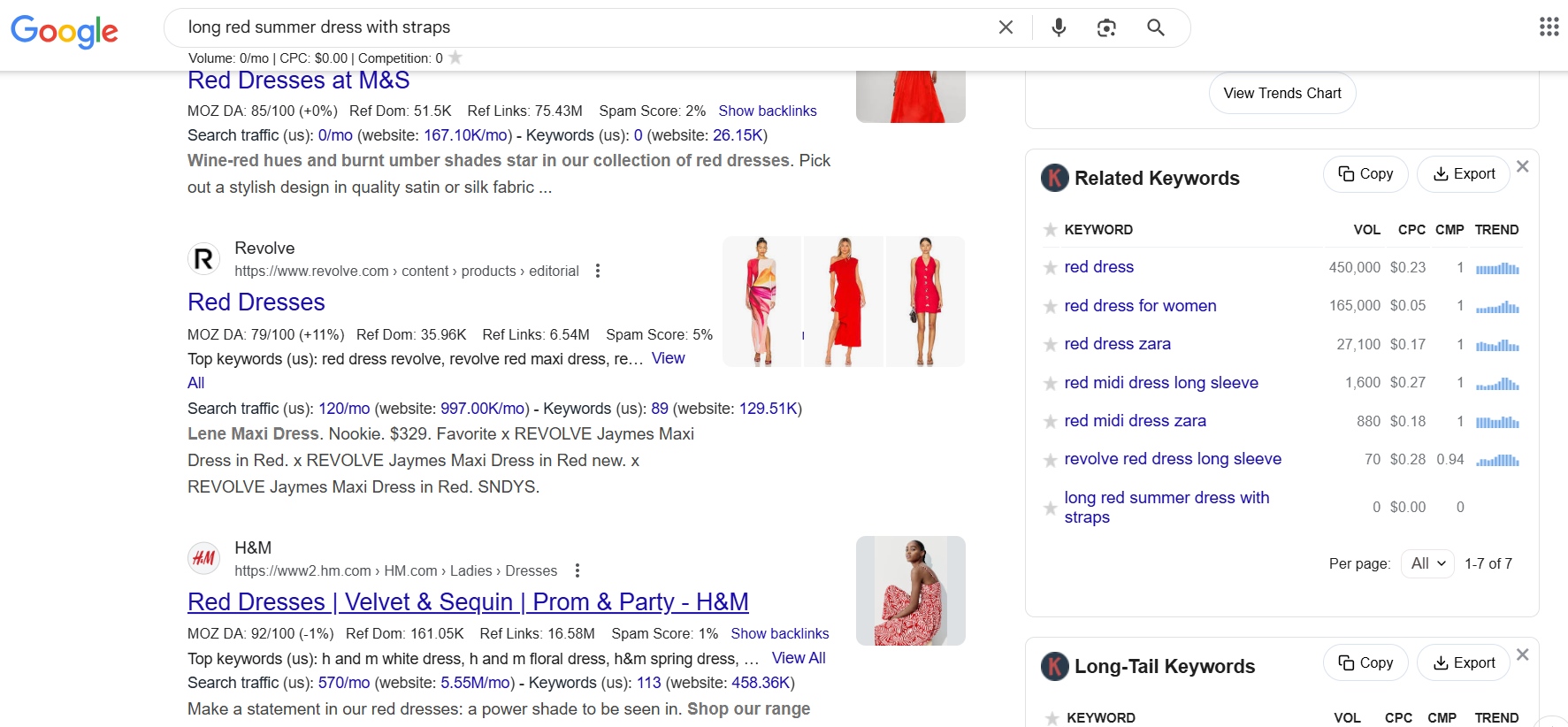
Task: Open "revolve red dress long sleeve" keyword link
Action: tap(1173, 459)
